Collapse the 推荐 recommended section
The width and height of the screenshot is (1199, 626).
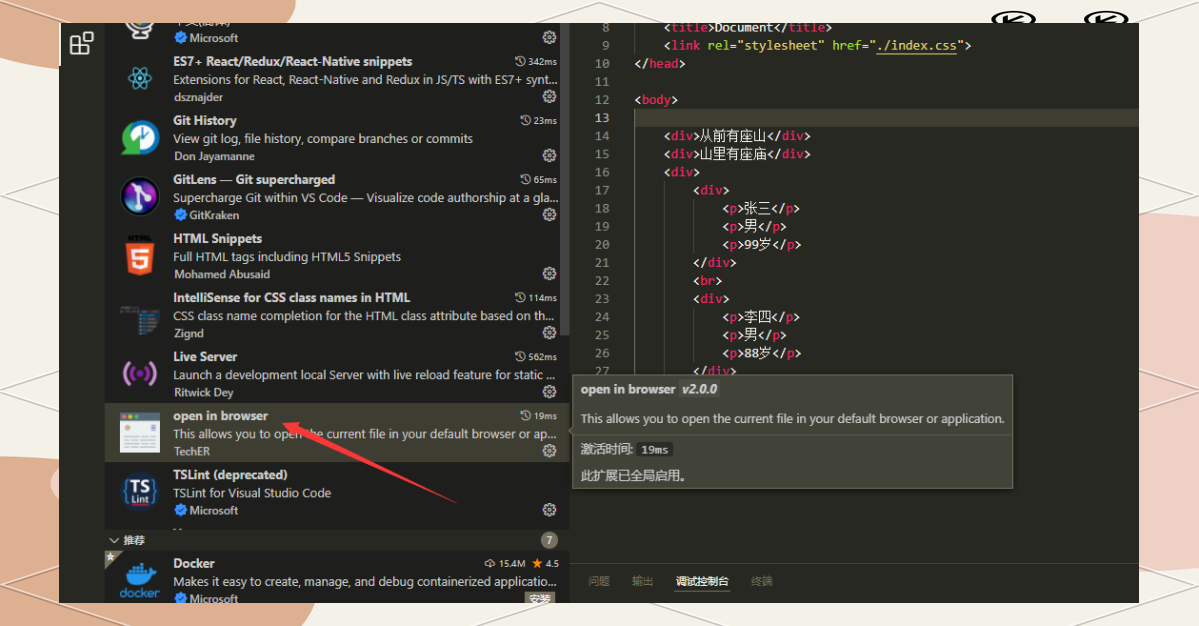click(x=114, y=540)
